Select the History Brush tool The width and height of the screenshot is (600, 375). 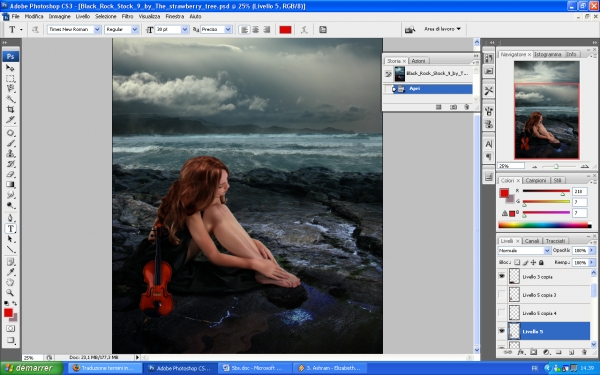click(10, 164)
